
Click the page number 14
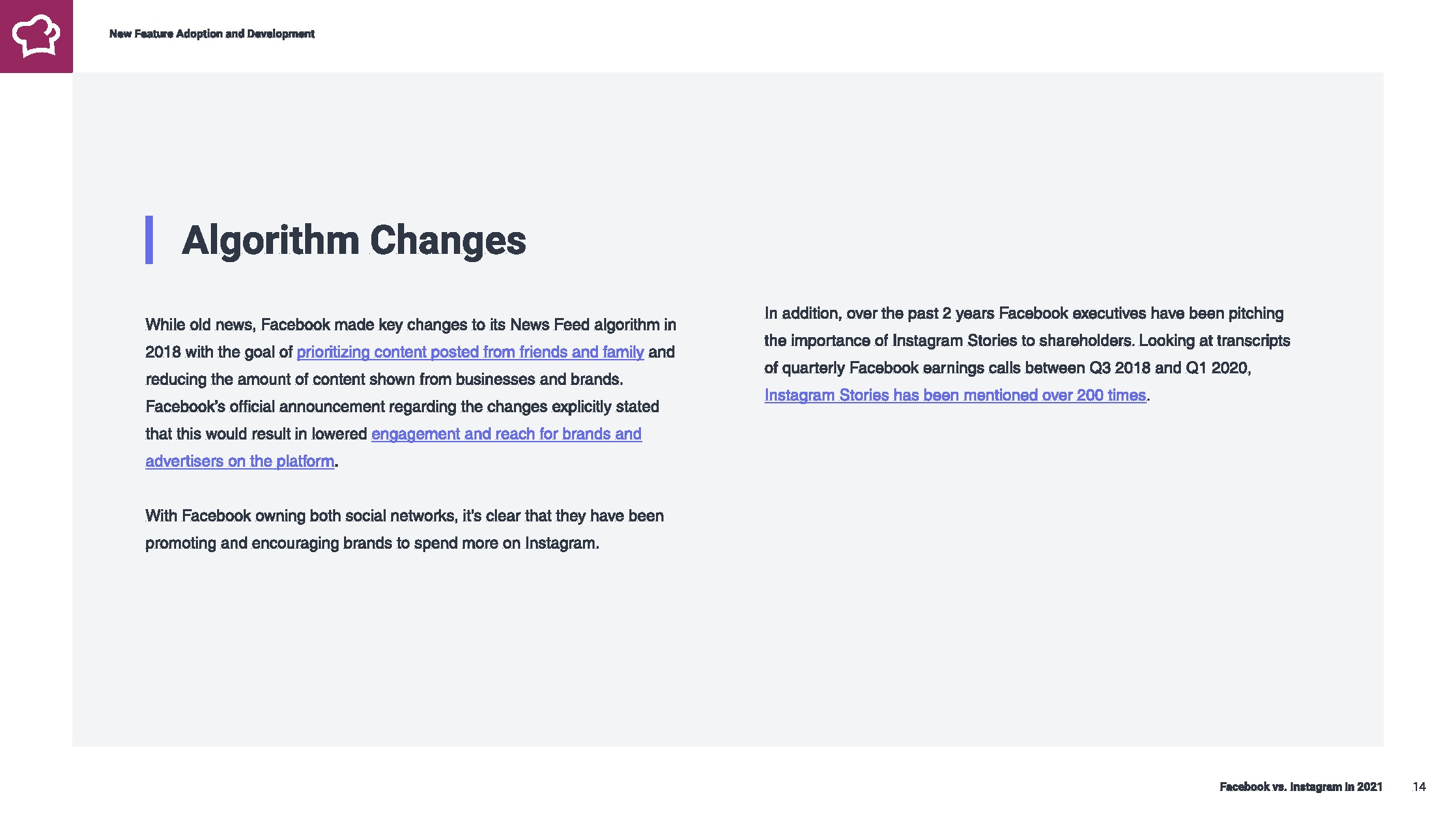point(1419,787)
